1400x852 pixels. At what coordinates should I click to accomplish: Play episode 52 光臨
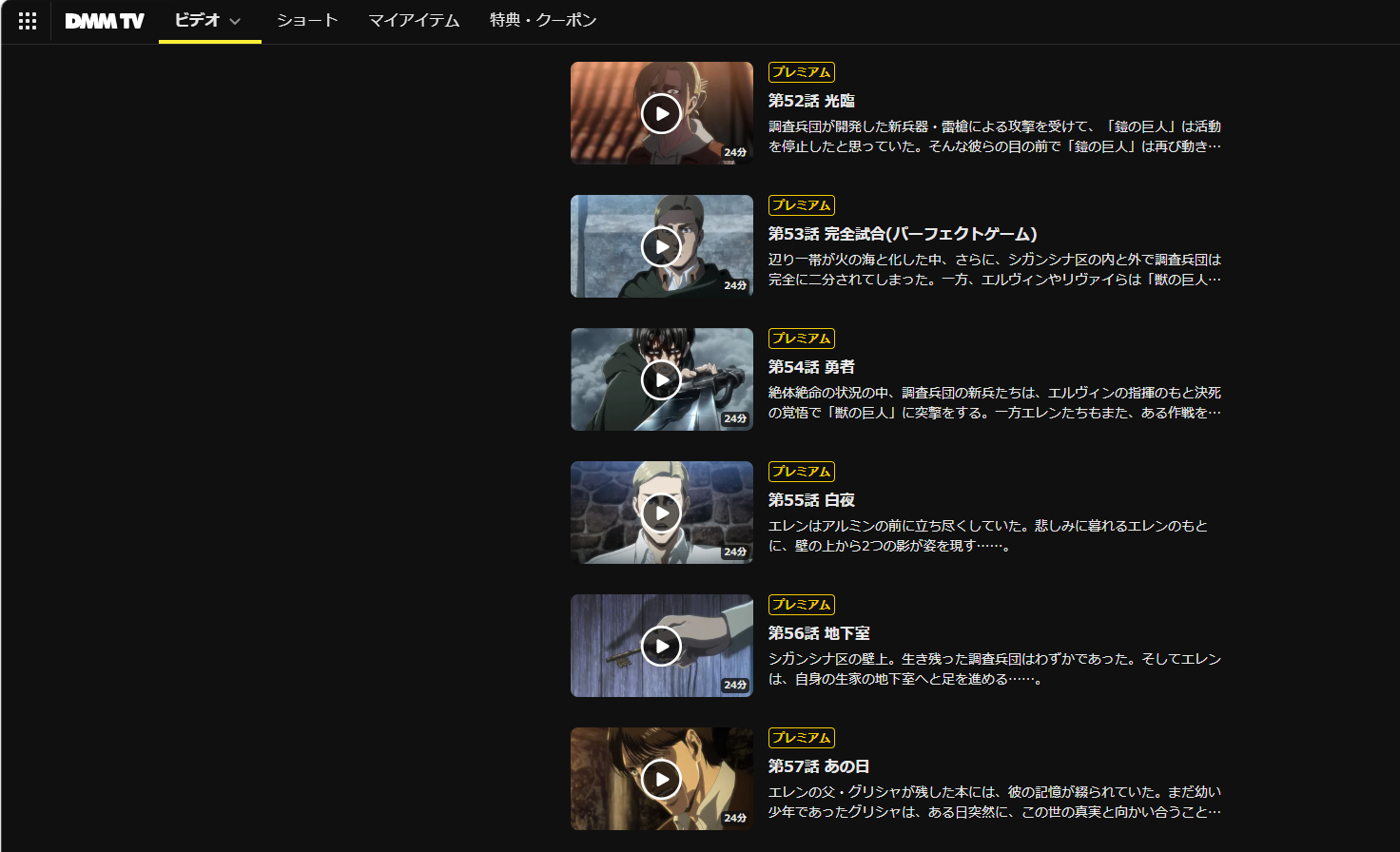[661, 114]
